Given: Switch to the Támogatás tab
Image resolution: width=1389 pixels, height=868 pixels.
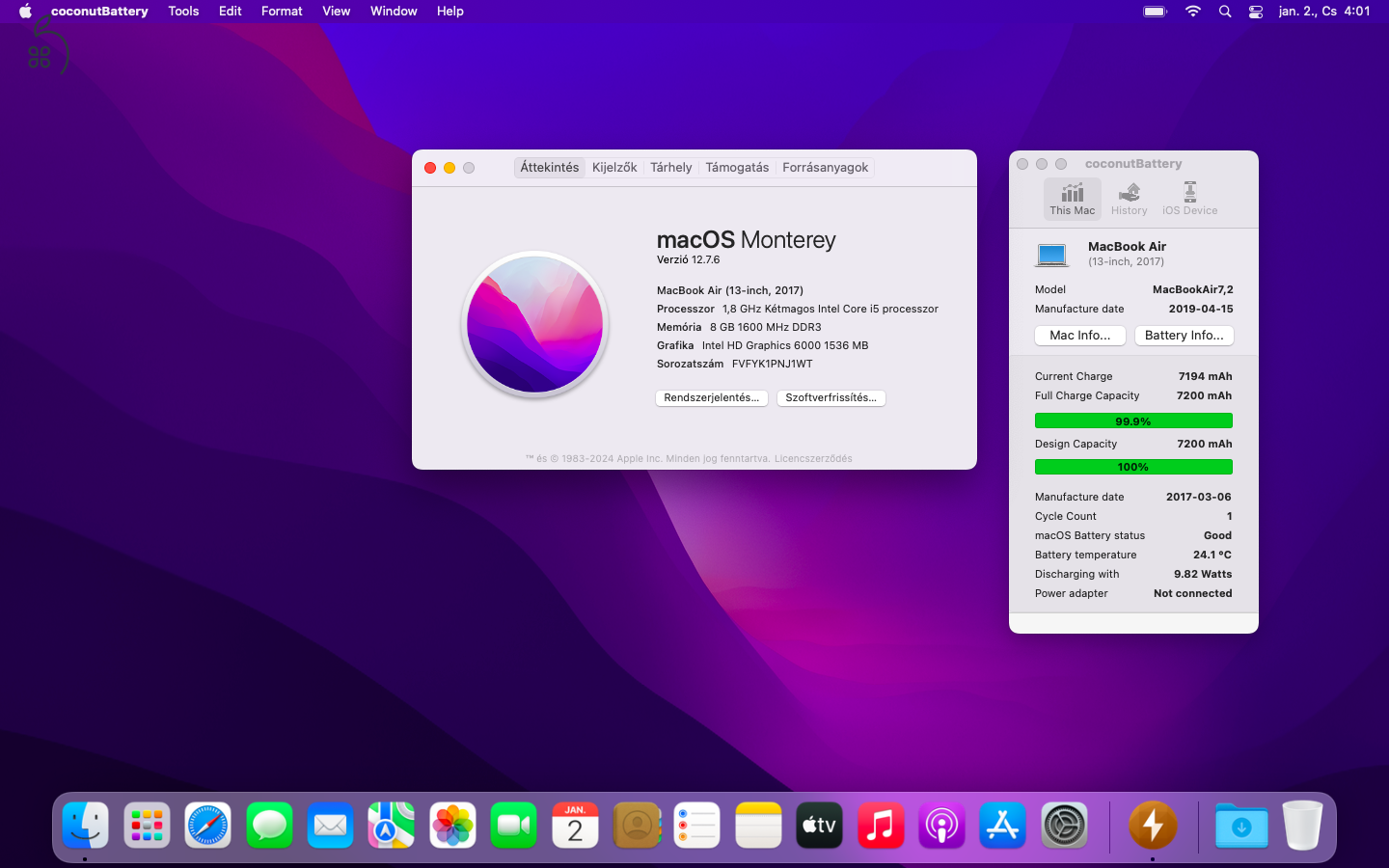Looking at the screenshot, I should 737,168.
